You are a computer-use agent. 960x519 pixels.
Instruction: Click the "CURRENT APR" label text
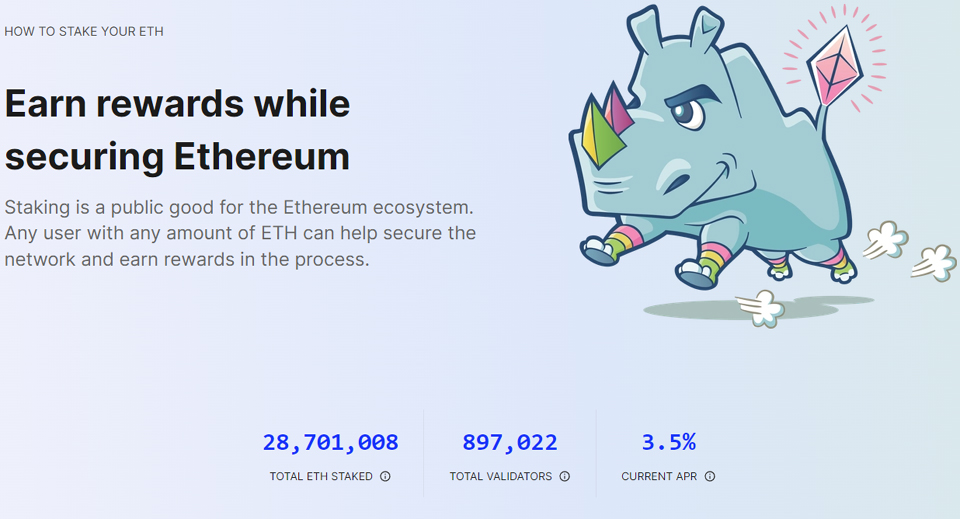click(659, 477)
